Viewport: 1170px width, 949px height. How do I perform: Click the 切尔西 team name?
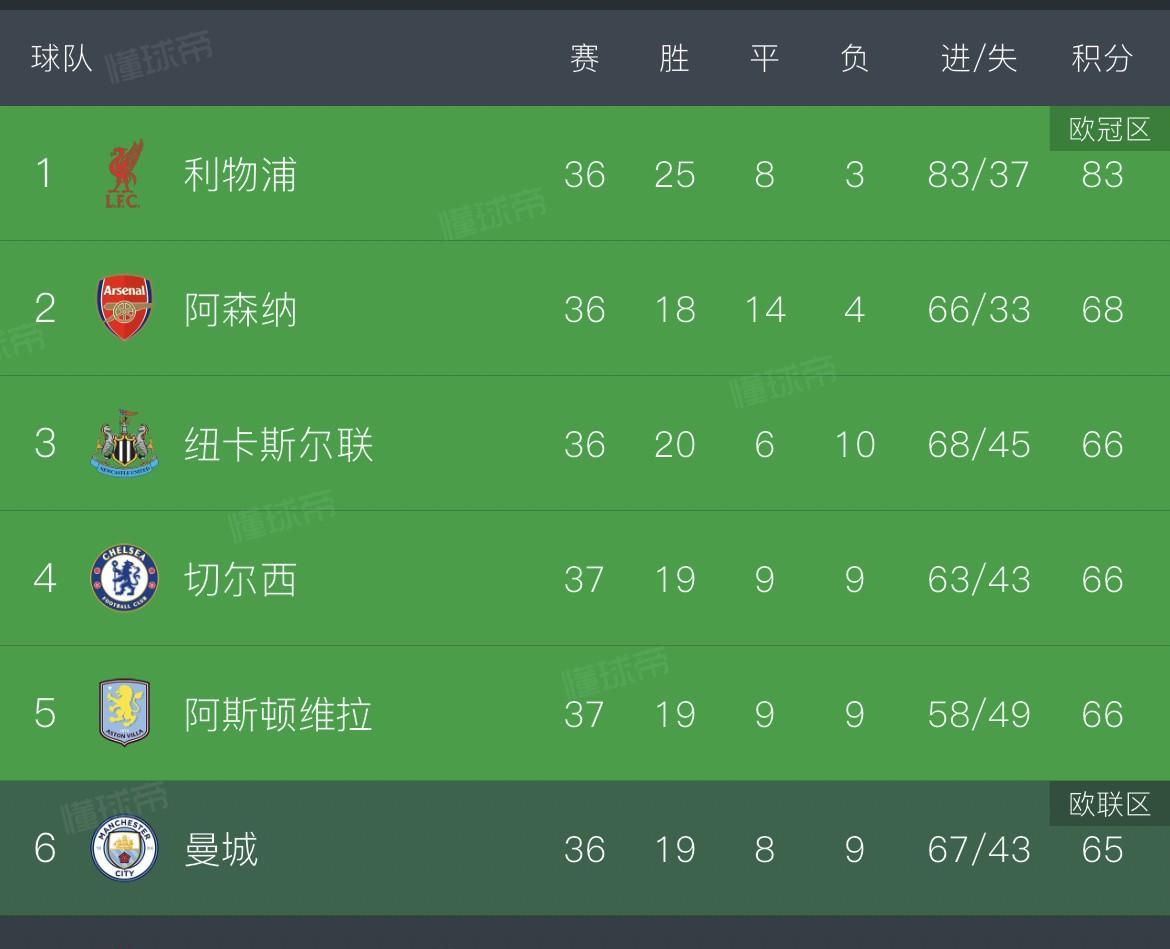point(240,580)
